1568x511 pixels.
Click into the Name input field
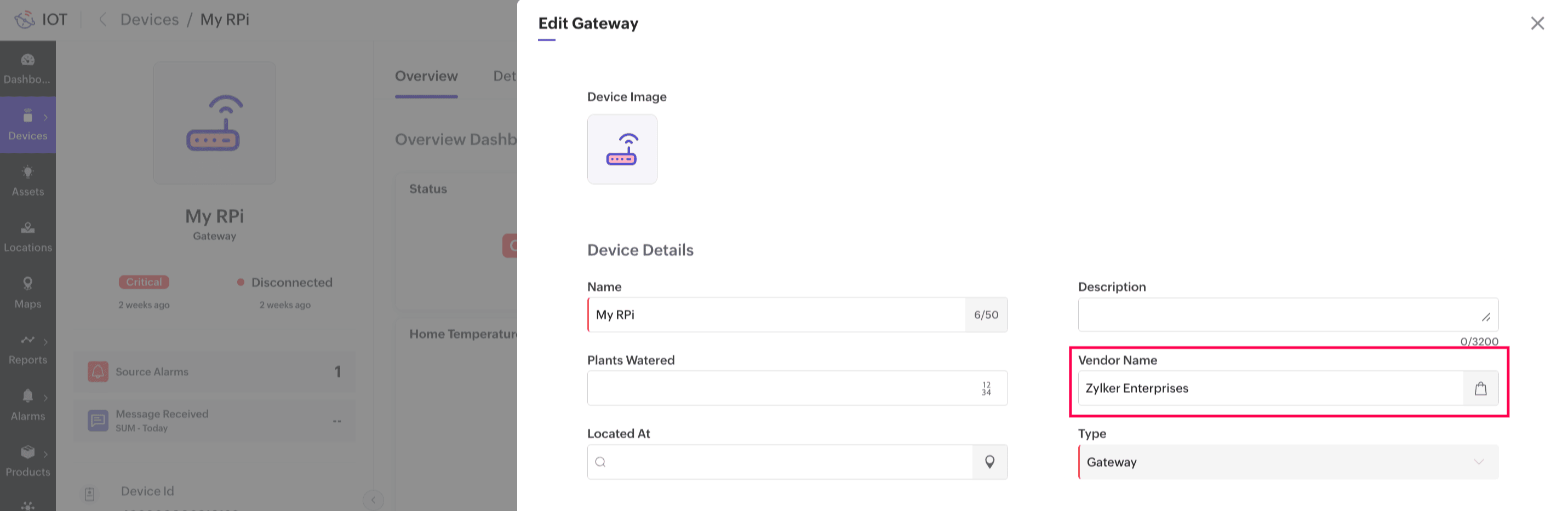click(776, 315)
